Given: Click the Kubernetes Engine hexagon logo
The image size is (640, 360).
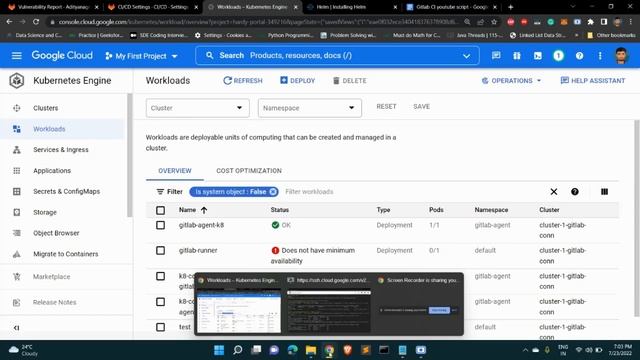Looking at the screenshot, I should pyautogui.click(x=17, y=81).
